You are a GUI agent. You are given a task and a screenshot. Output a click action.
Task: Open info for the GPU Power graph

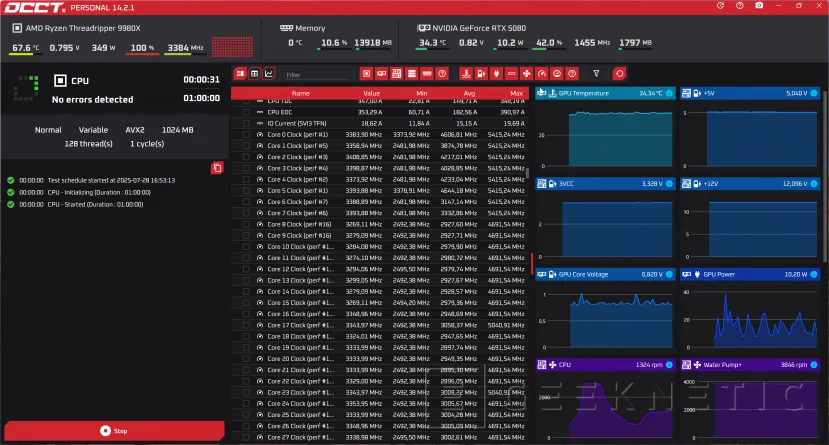(814, 274)
